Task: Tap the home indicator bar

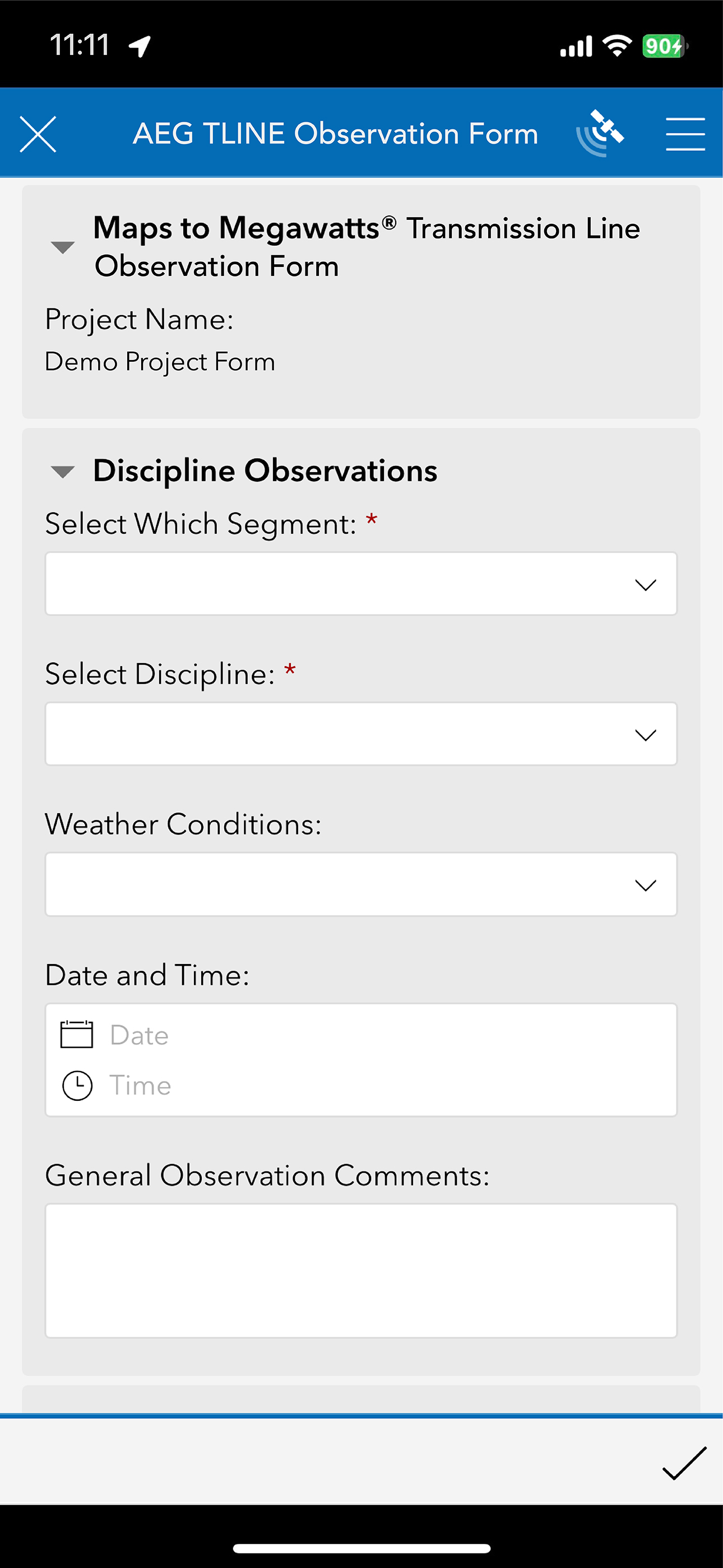Action: point(361,1548)
